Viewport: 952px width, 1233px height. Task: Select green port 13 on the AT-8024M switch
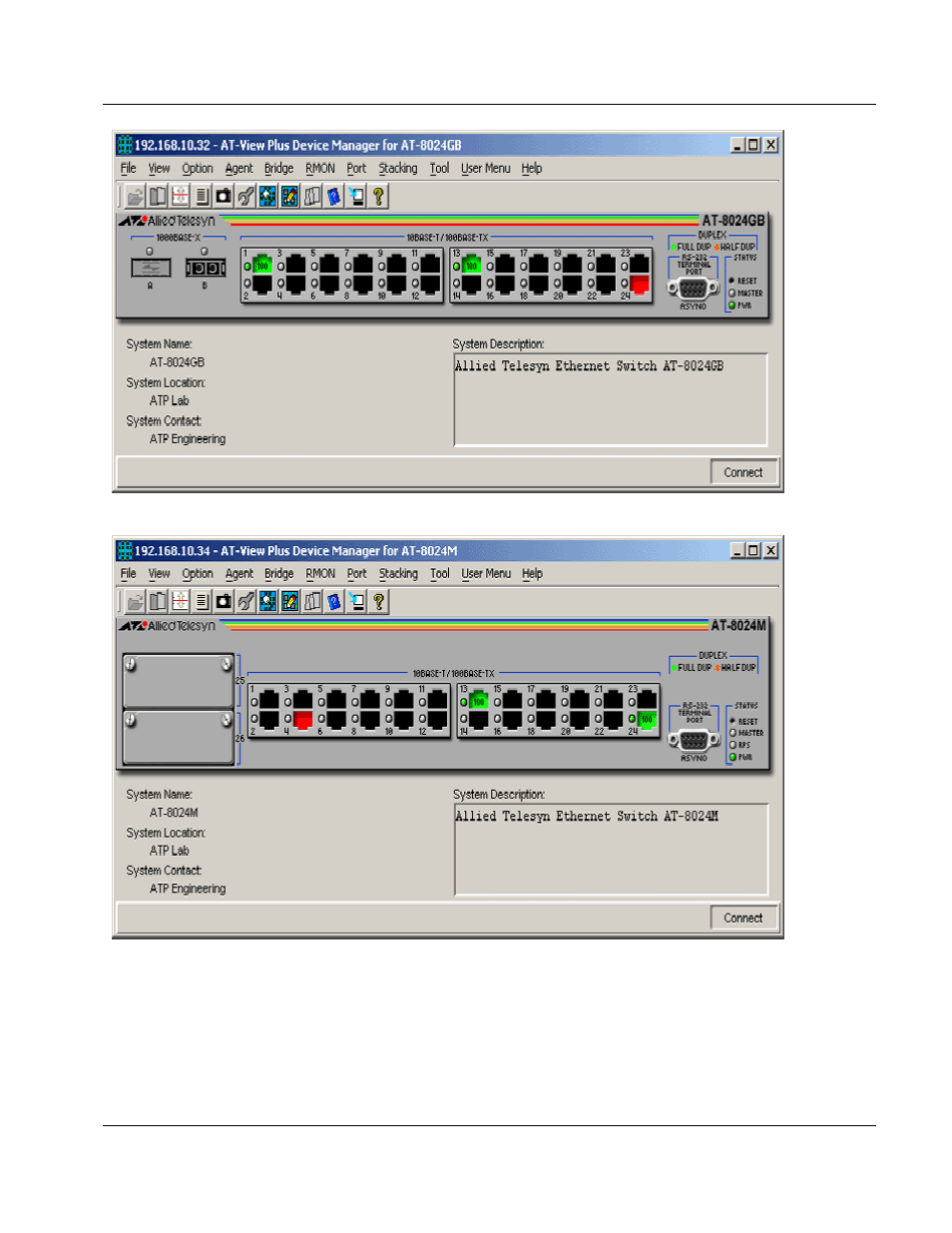(479, 699)
